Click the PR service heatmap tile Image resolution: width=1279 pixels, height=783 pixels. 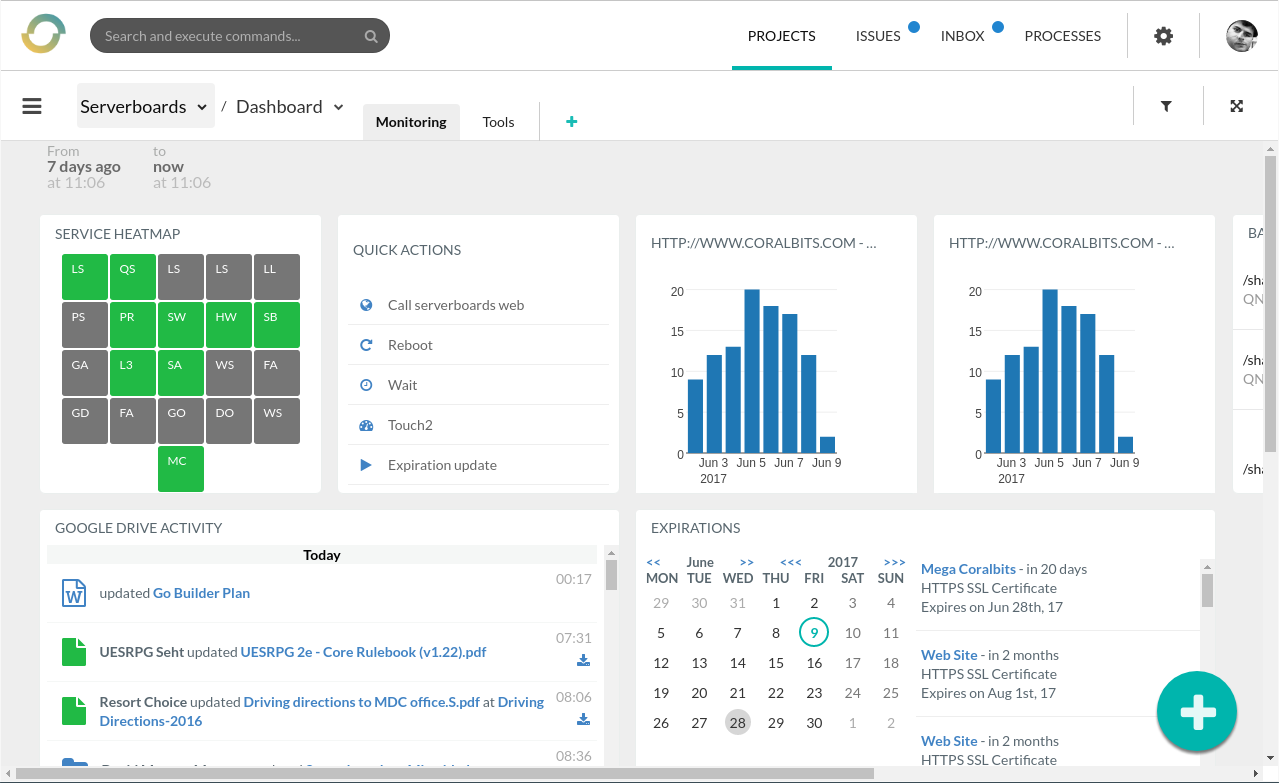pos(133,325)
